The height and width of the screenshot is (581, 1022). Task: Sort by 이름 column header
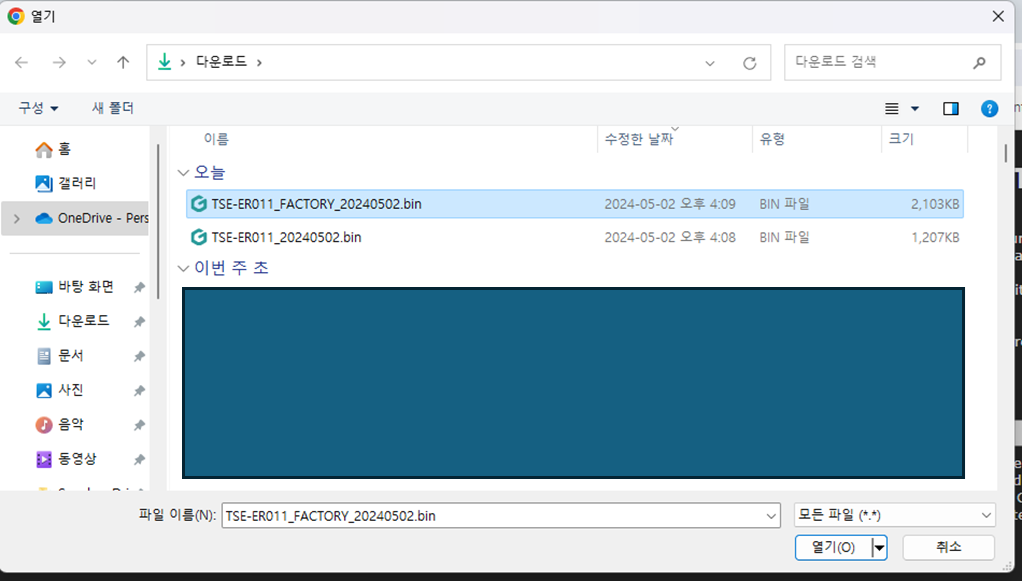click(216, 139)
